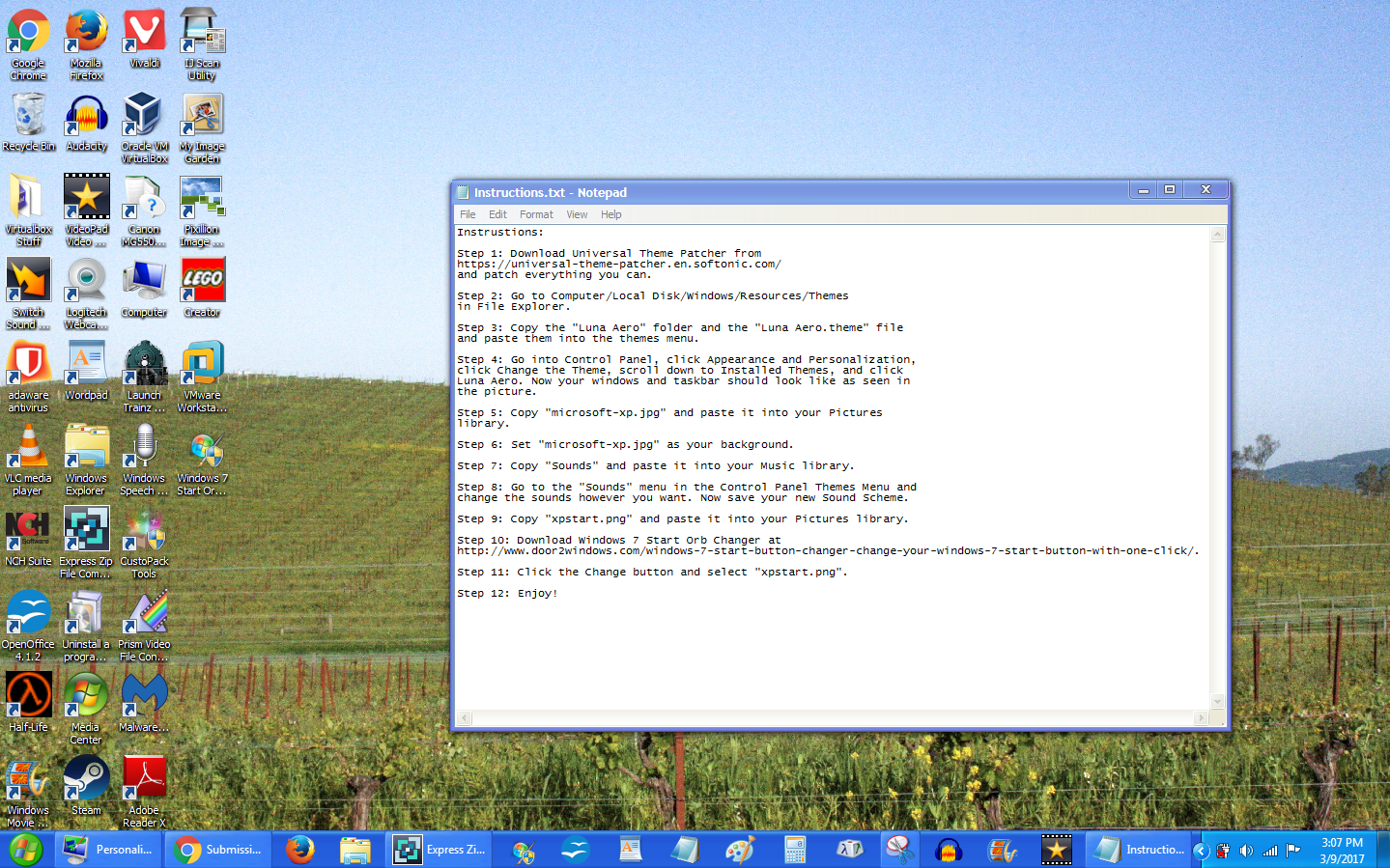1390x868 pixels.
Task: Open the VMware Workstation desktop icon
Action: point(202,377)
